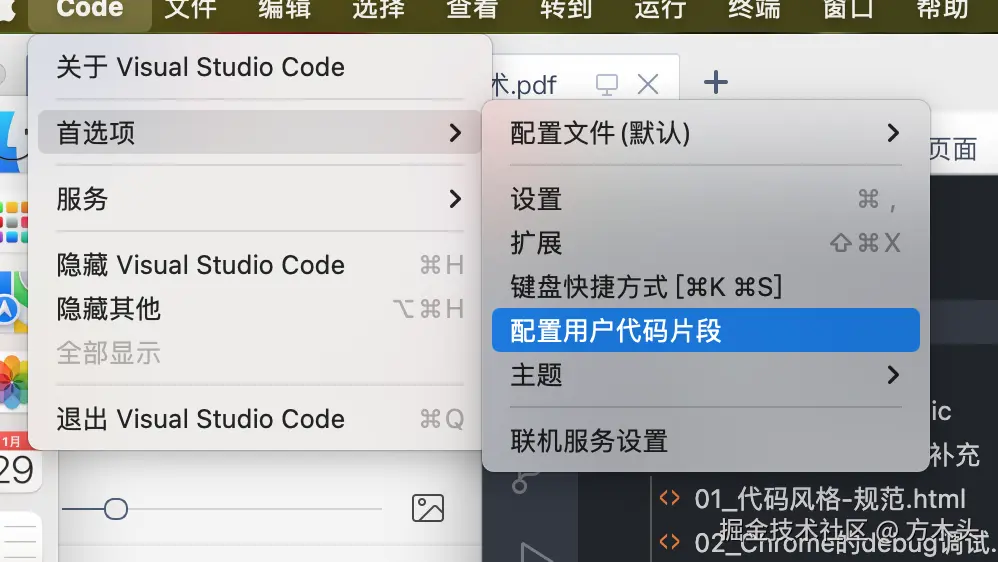998x562 pixels.
Task: Click the image icon beside slider
Action: (428, 508)
